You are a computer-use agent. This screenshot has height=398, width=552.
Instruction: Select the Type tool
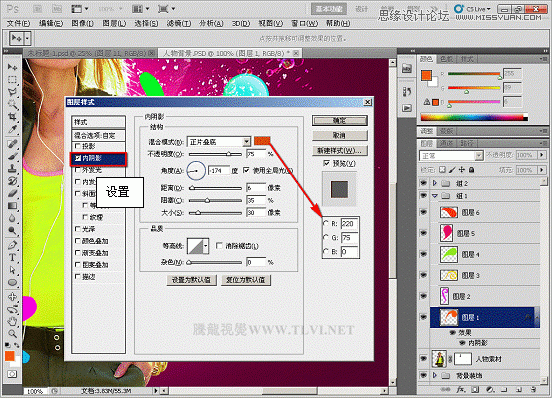[x=12, y=257]
